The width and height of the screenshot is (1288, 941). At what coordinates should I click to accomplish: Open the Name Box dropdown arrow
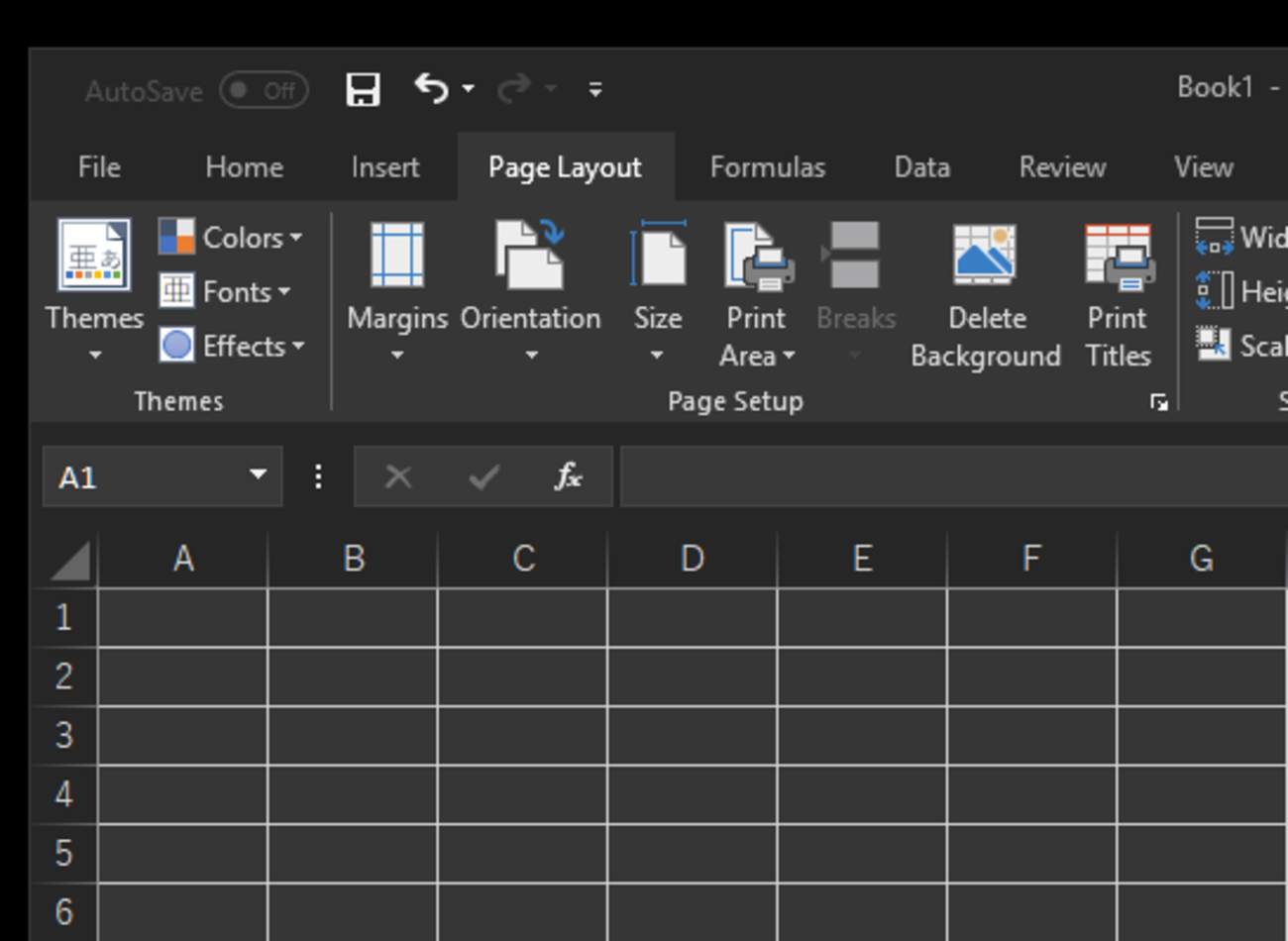(258, 475)
